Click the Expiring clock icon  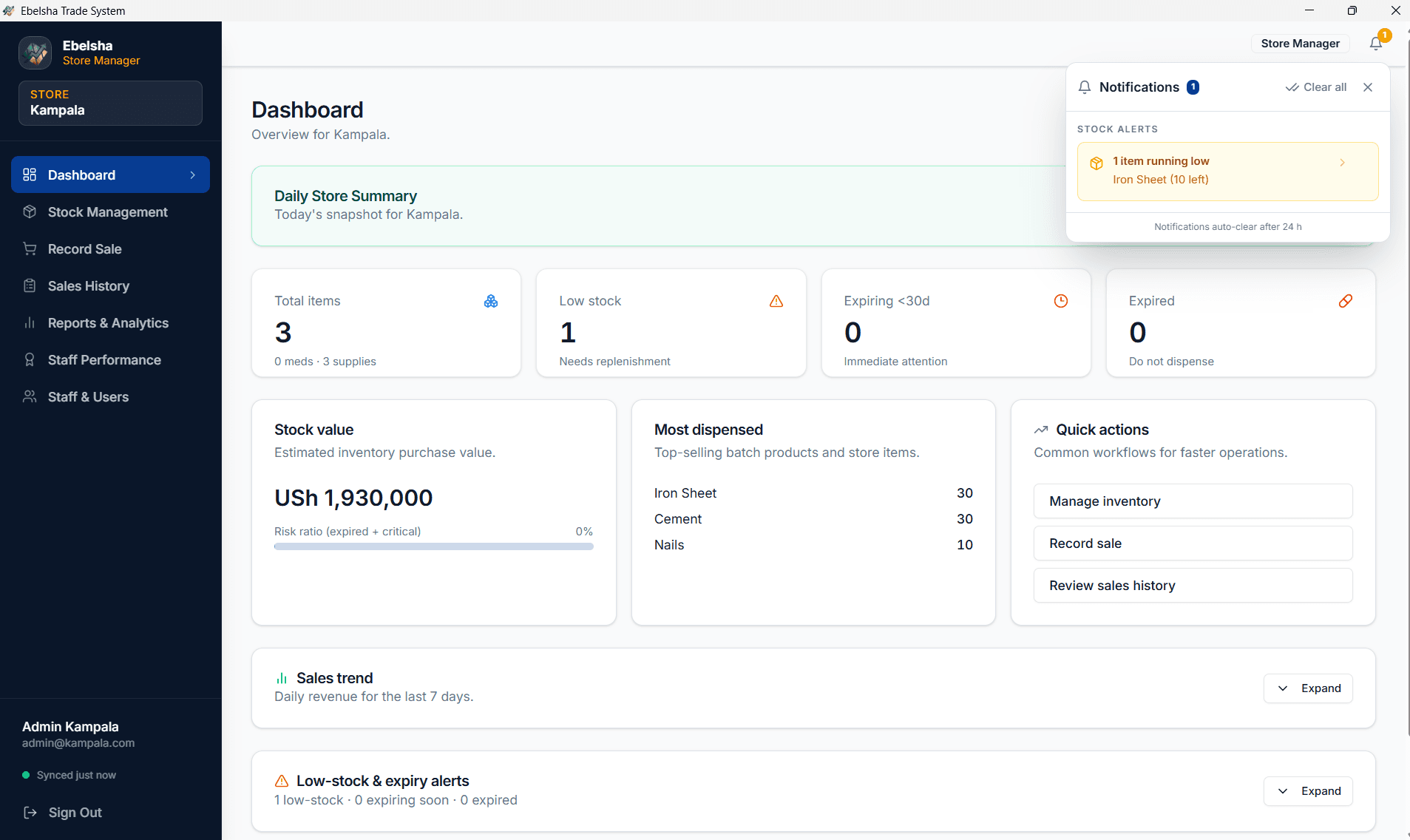coord(1061,301)
